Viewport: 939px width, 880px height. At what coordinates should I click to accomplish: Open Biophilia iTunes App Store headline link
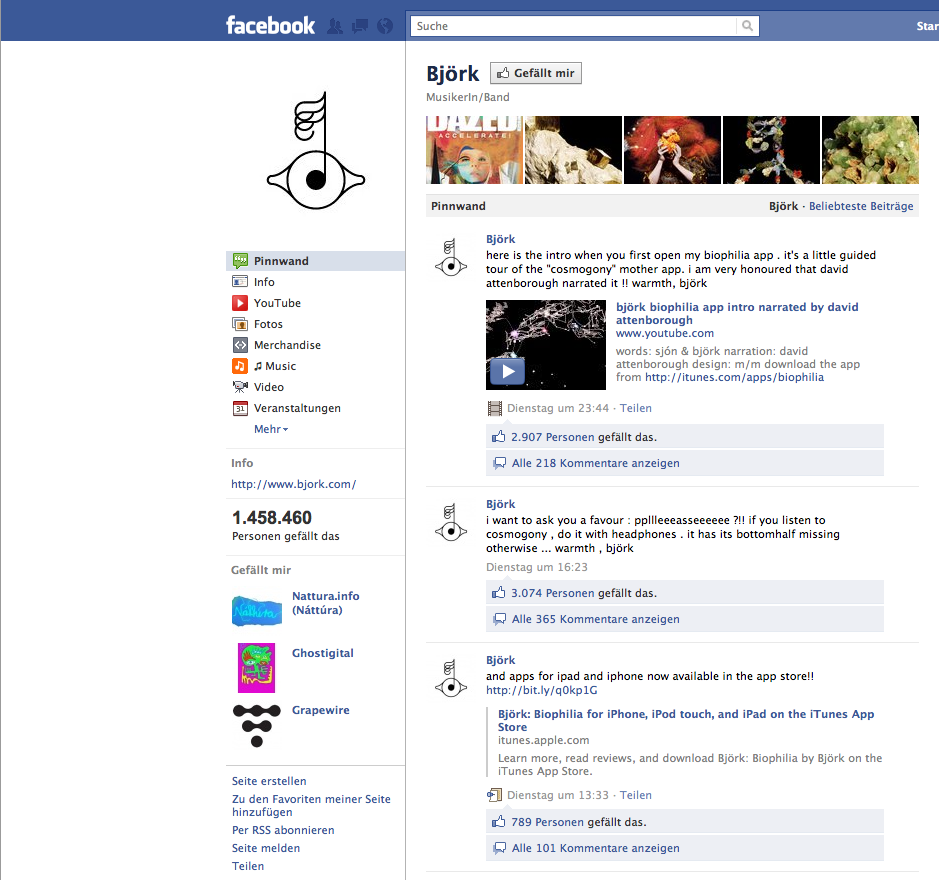686,721
